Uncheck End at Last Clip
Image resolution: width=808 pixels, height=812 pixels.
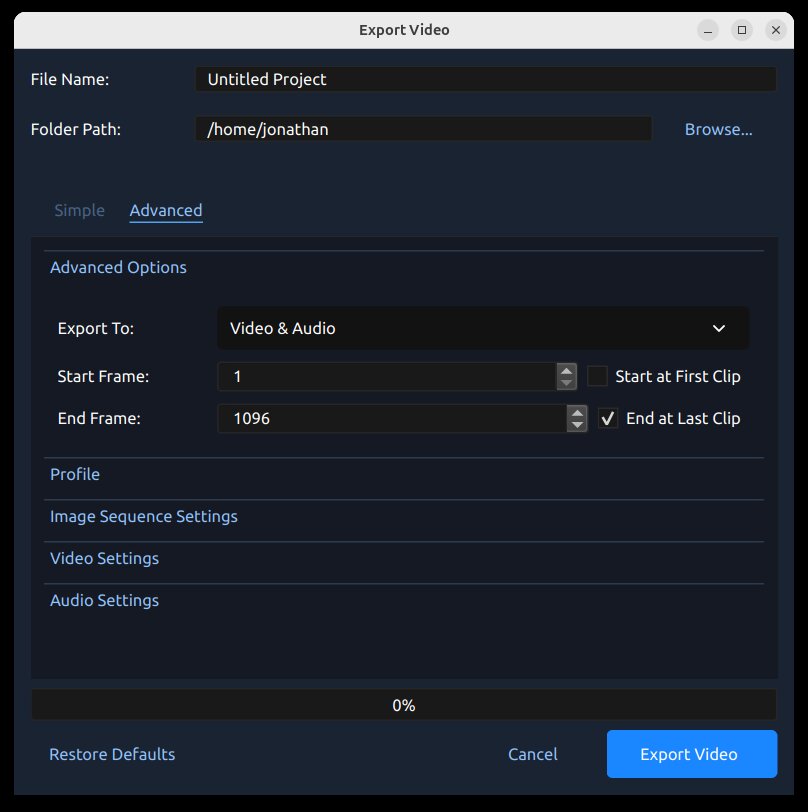pos(608,419)
